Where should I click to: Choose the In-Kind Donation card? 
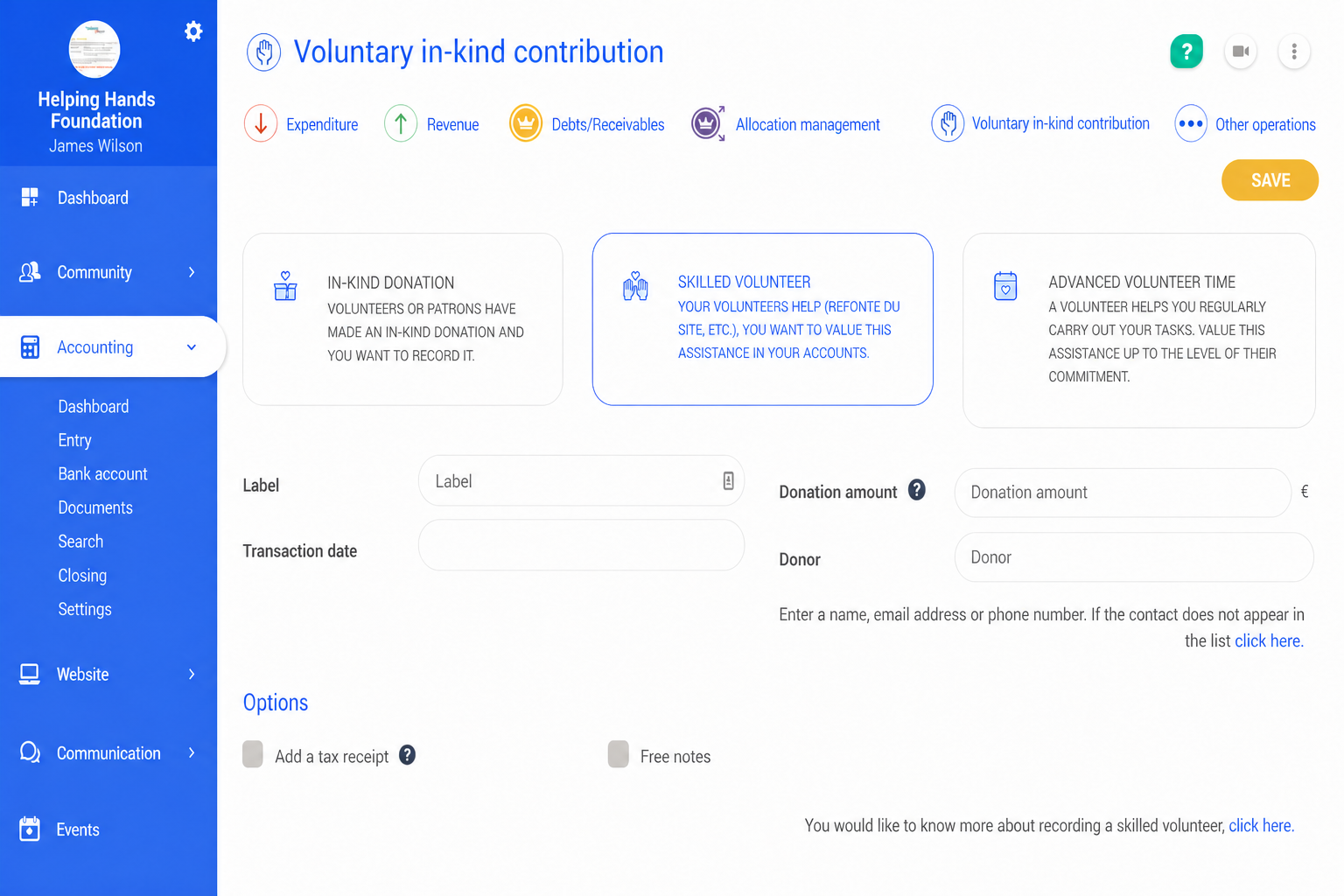(x=402, y=319)
